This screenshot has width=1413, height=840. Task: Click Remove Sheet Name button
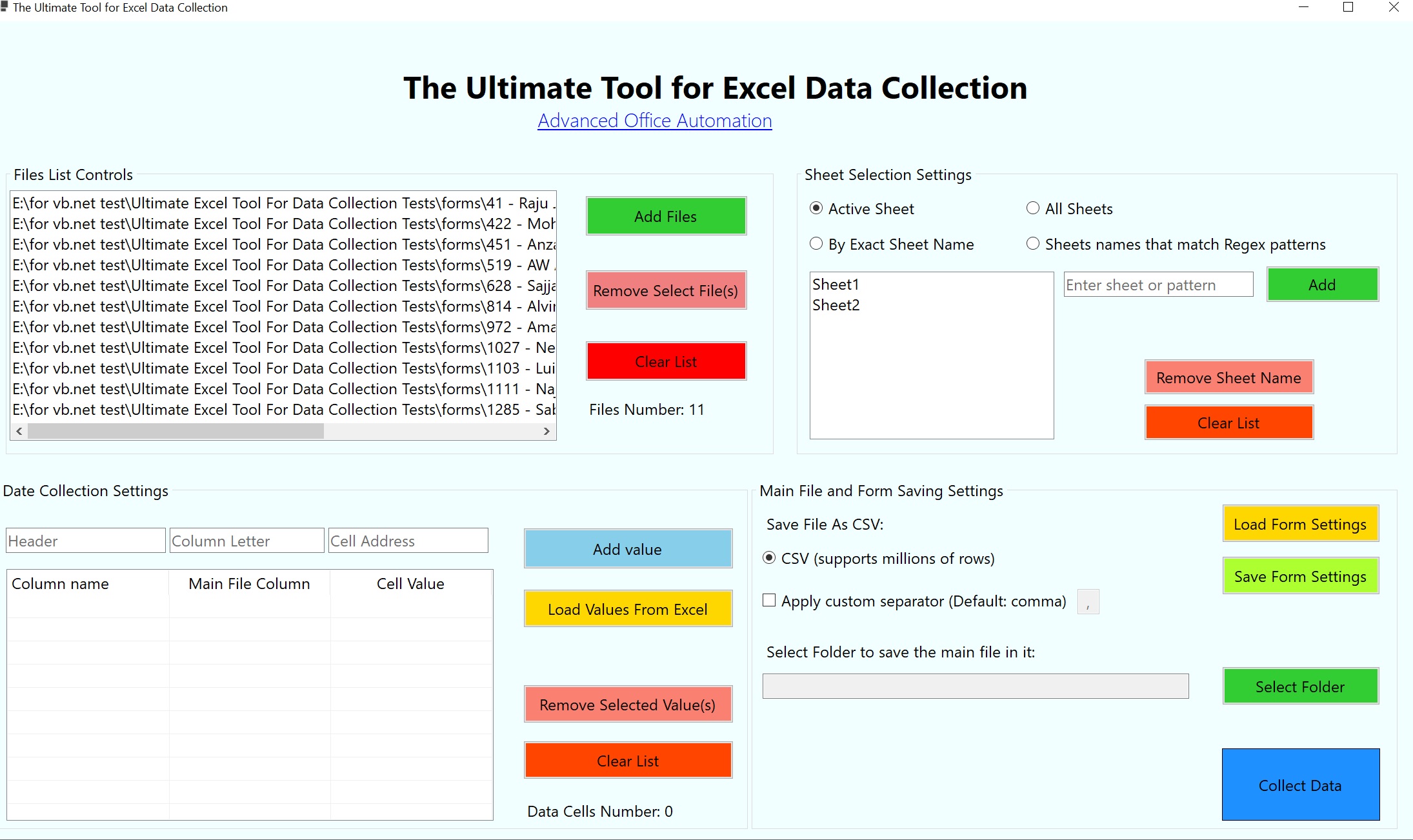click(1228, 377)
